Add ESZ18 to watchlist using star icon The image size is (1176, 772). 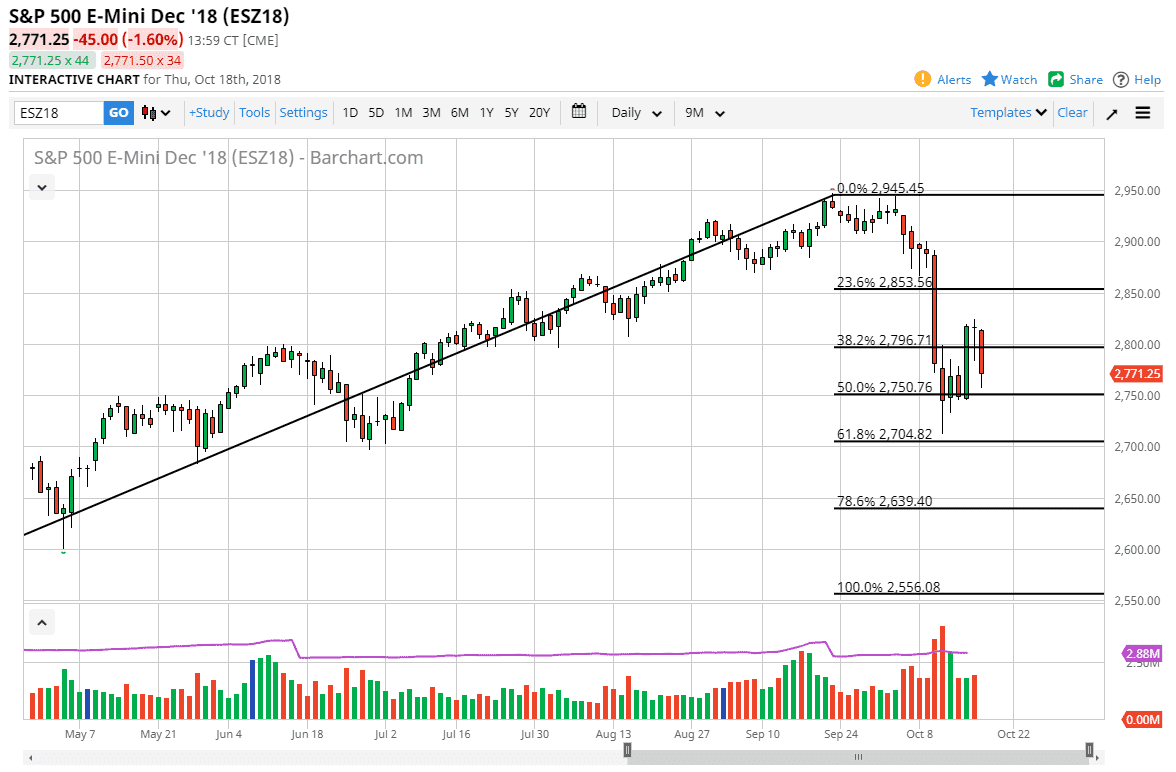point(1009,79)
